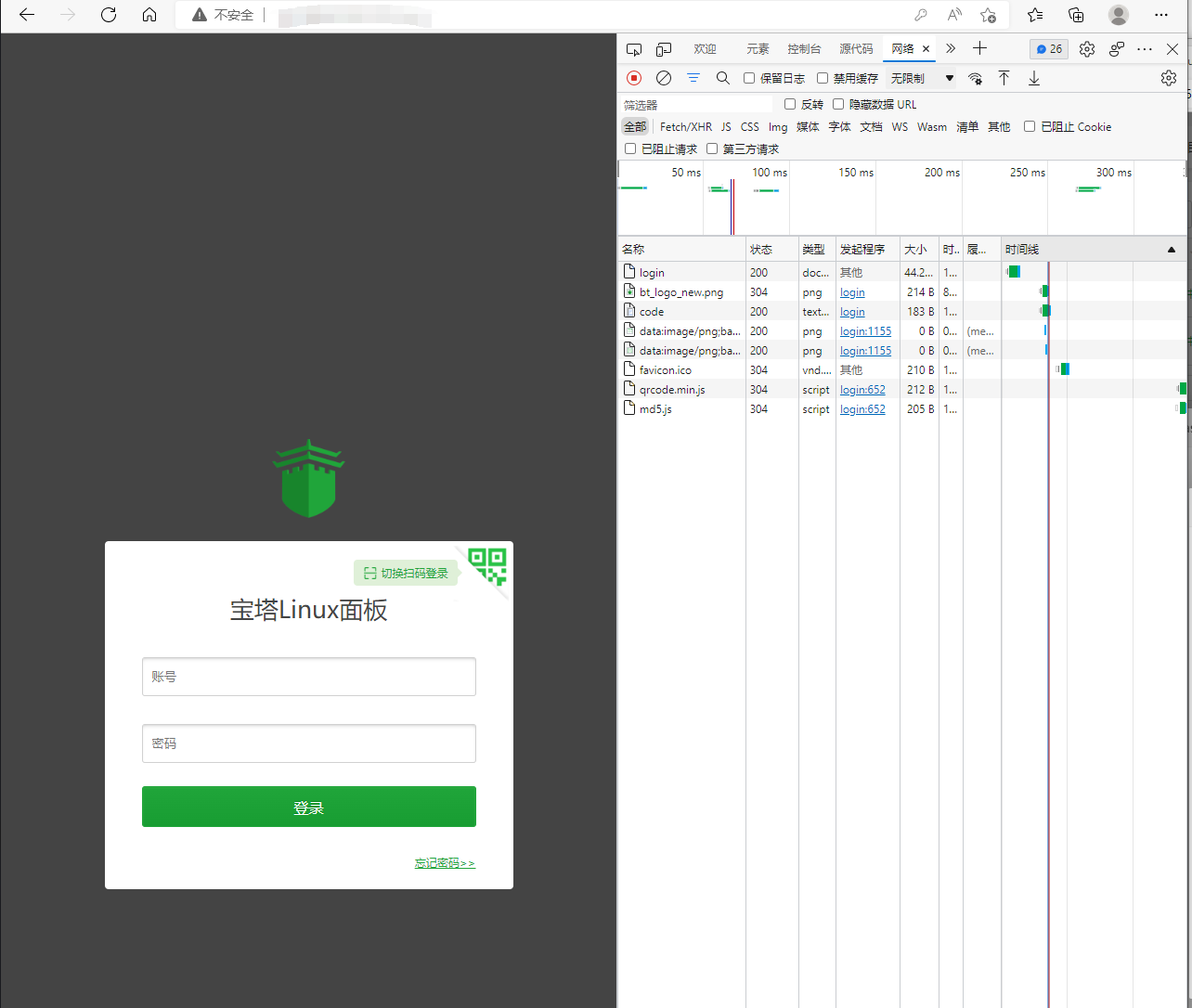Filter requests by Img type
This screenshot has width=1192, height=1008.
[778, 127]
